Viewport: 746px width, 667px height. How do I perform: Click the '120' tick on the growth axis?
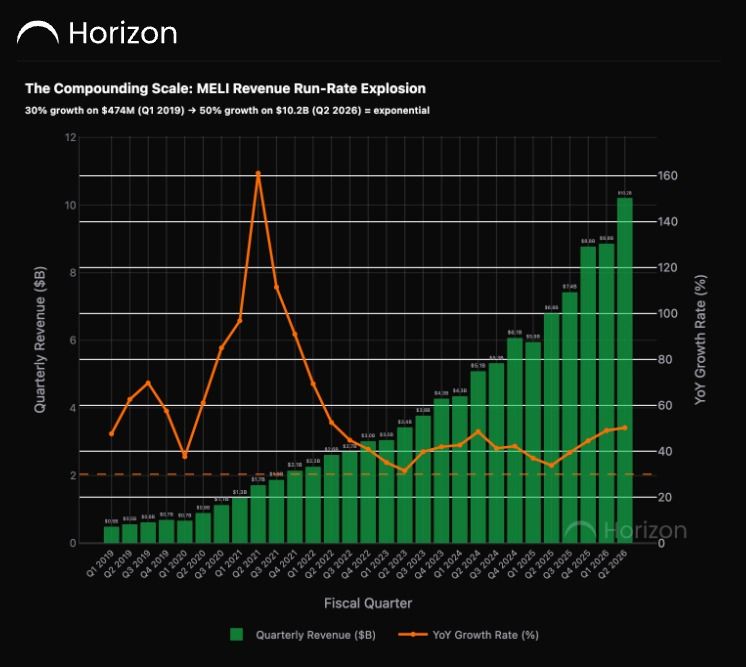(x=668, y=267)
